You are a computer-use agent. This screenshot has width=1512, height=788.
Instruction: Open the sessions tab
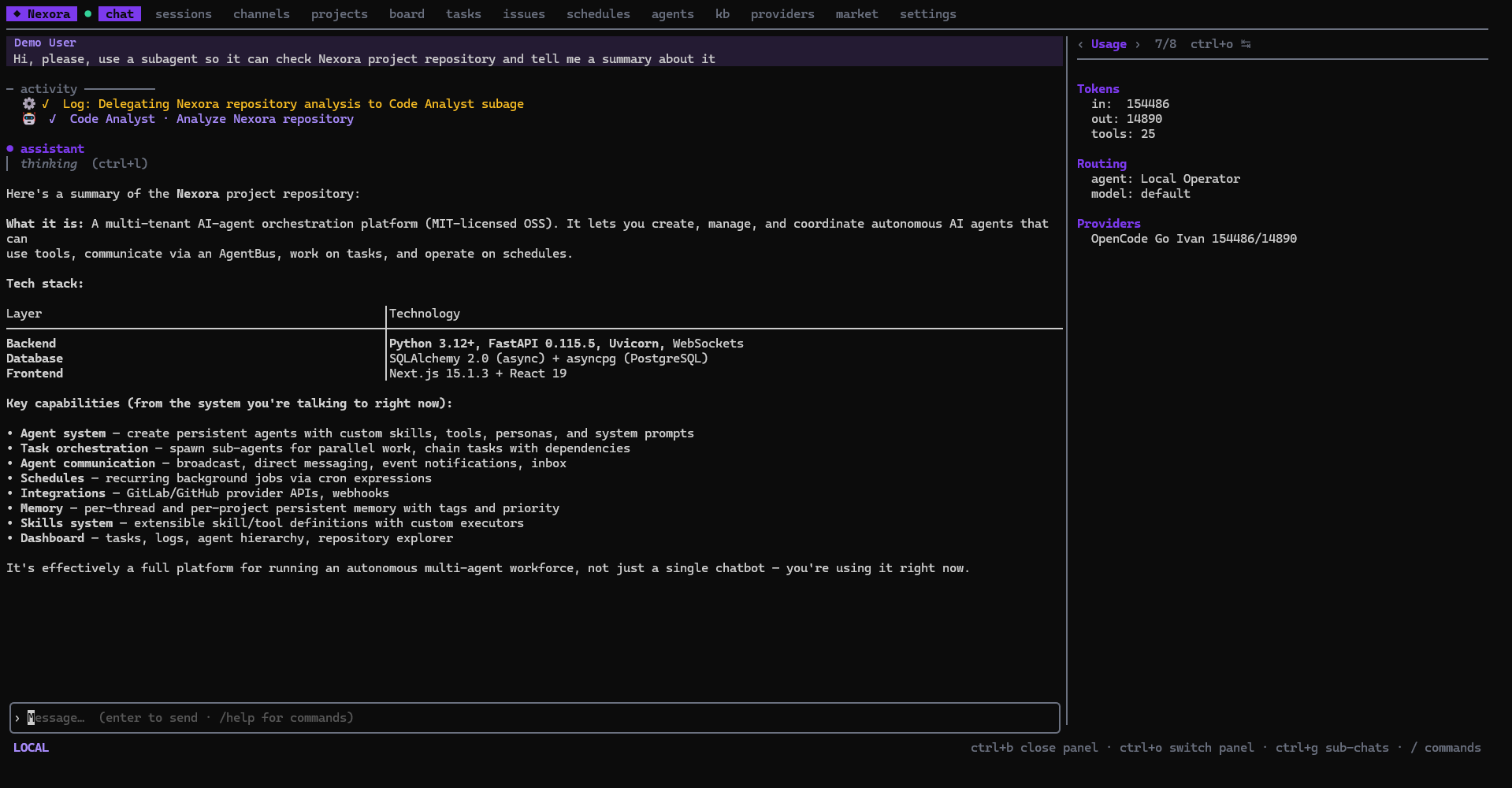pyautogui.click(x=184, y=14)
